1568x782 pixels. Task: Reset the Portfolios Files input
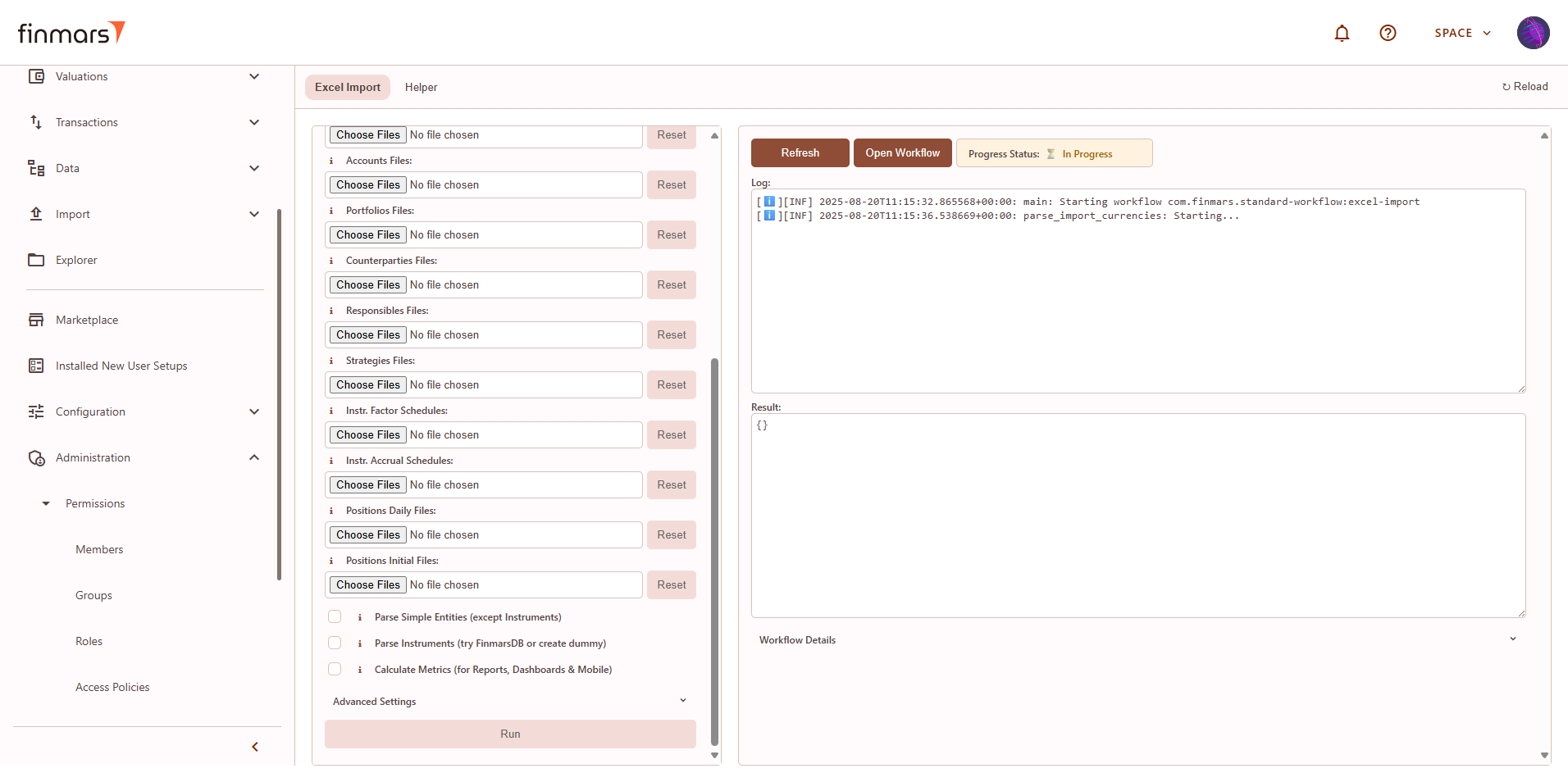click(672, 234)
